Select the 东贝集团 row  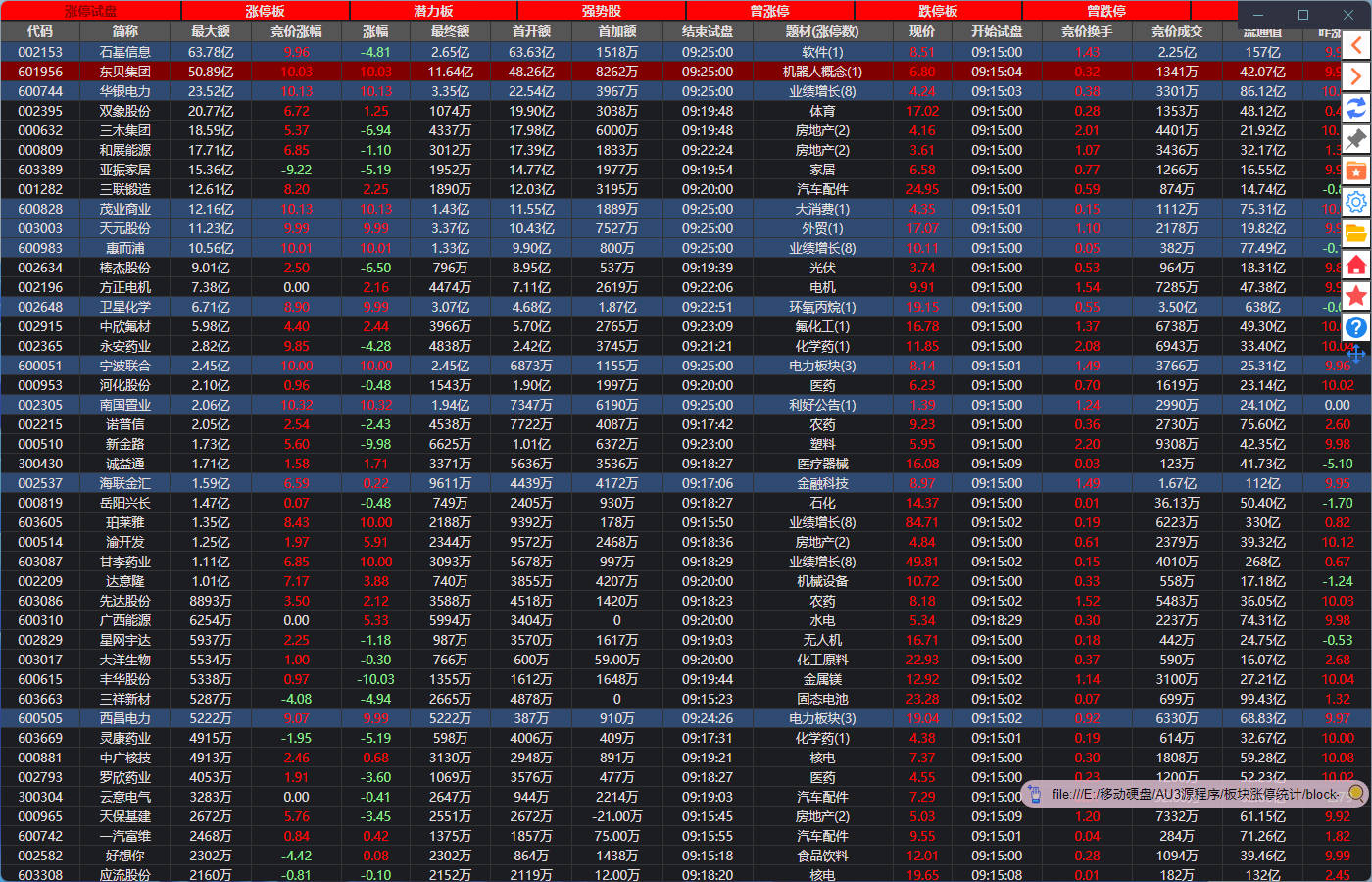click(125, 72)
